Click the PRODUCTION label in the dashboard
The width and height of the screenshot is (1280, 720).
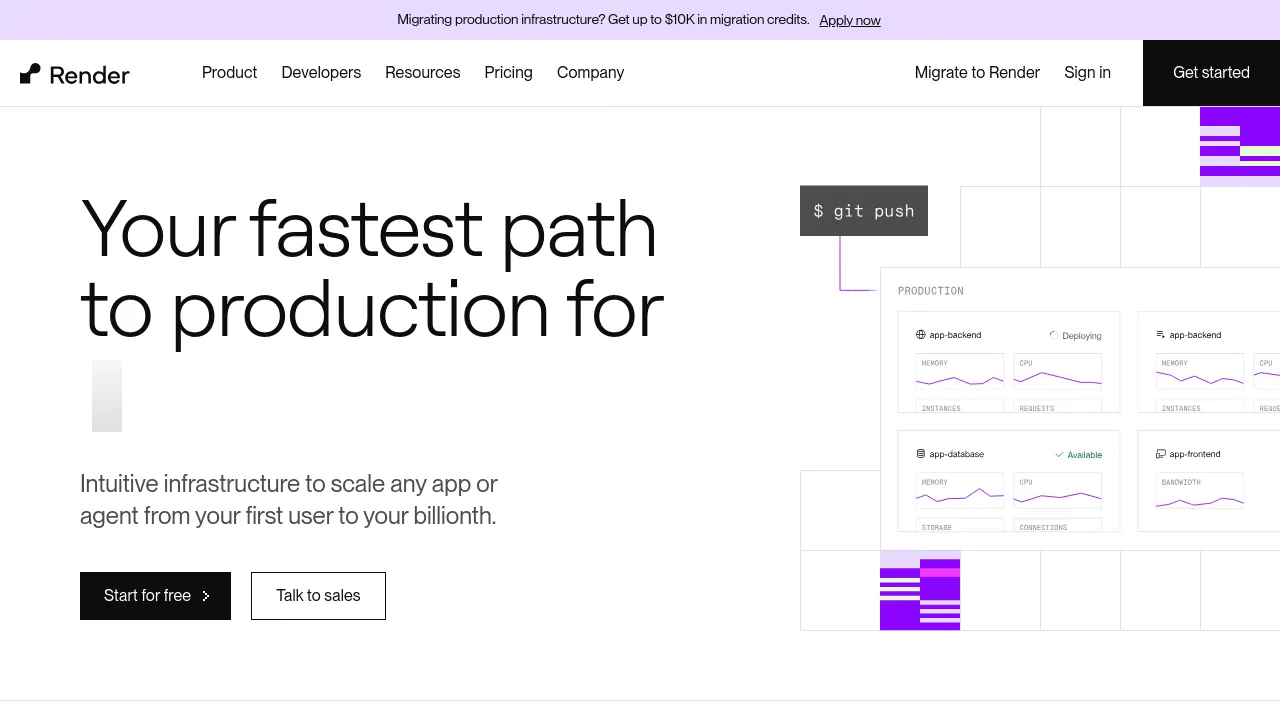(x=931, y=291)
